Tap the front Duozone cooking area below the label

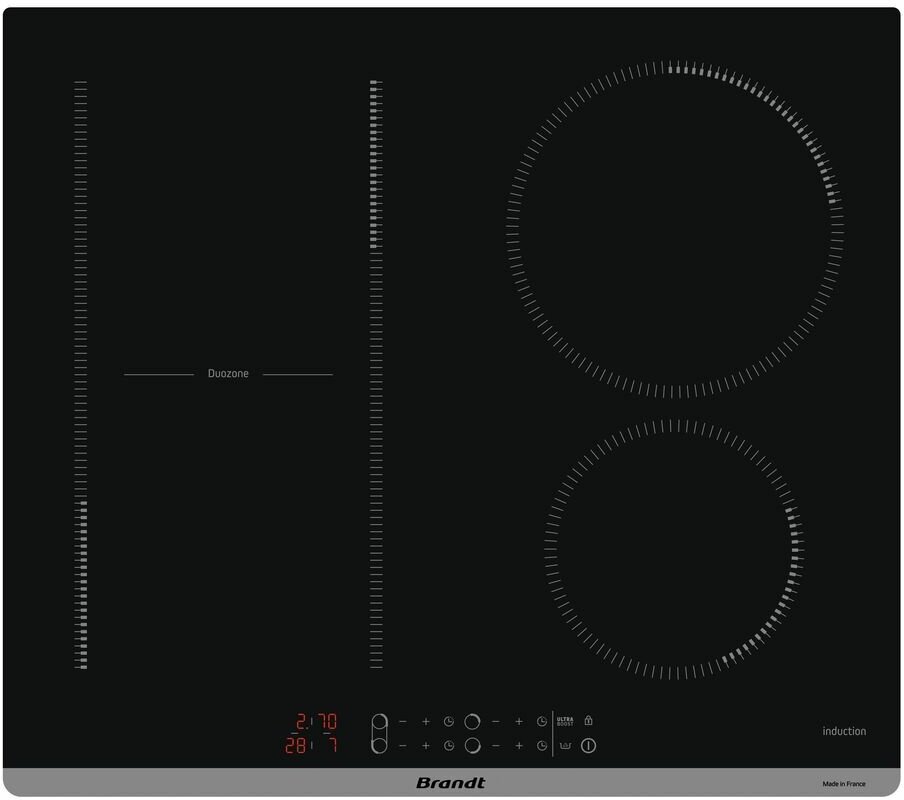click(228, 523)
